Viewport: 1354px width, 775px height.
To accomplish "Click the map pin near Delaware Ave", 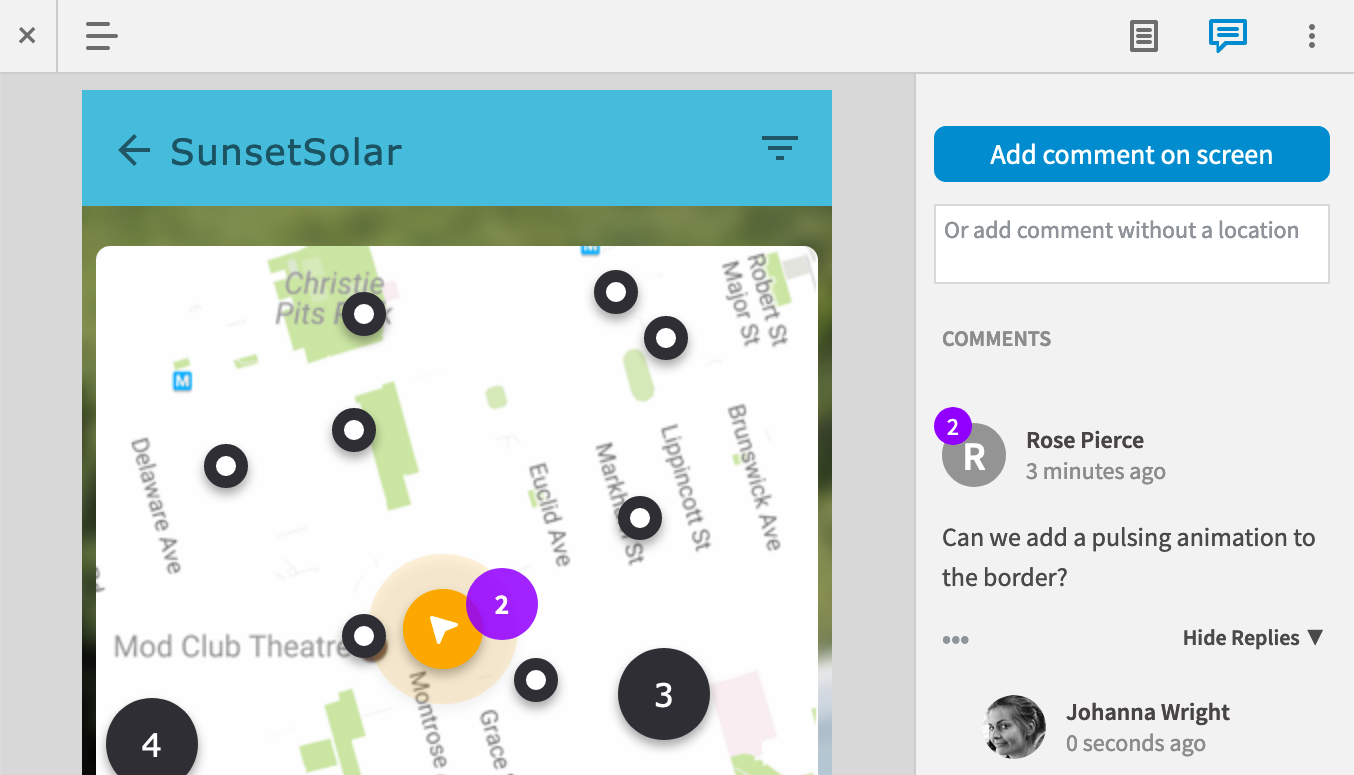I will tap(226, 466).
